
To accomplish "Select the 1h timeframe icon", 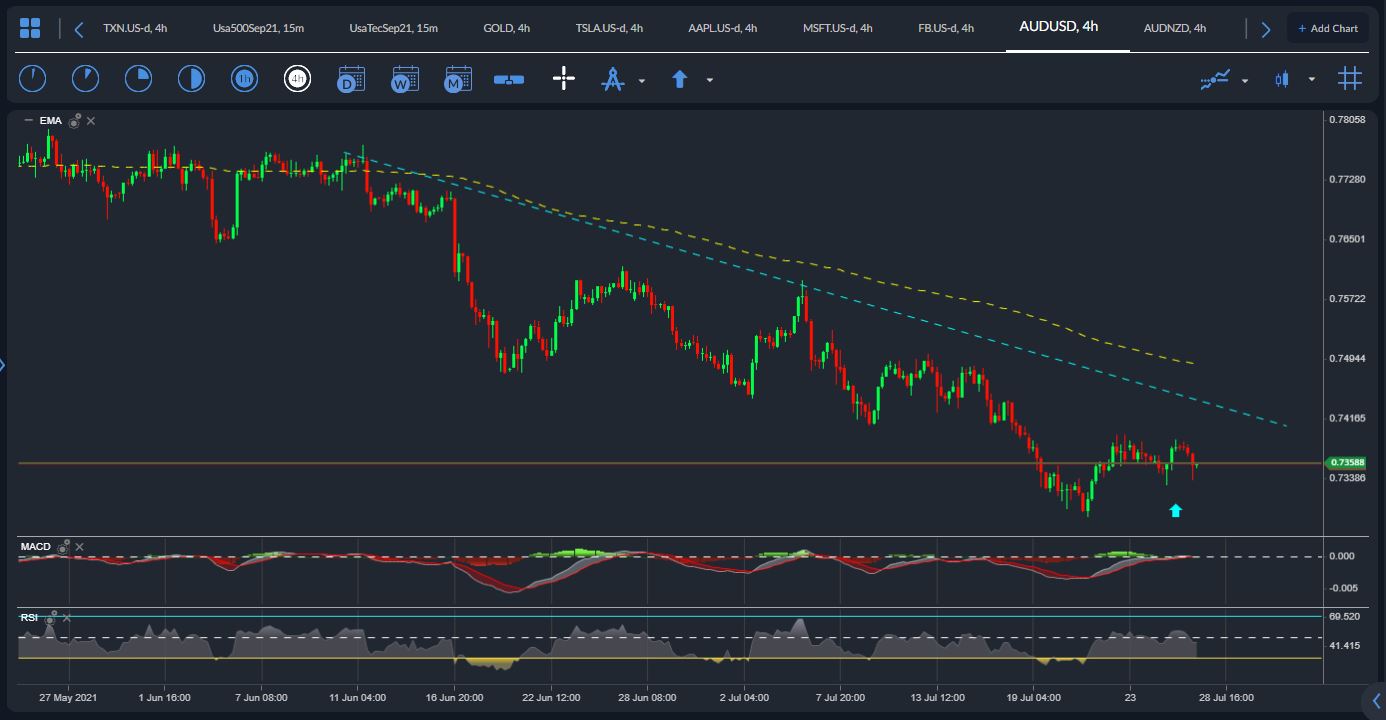I will [244, 78].
